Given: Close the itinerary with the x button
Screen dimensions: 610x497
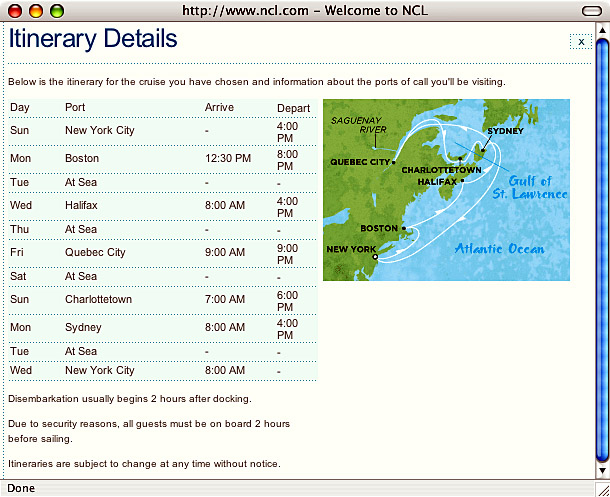Looking at the screenshot, I should 581,42.
